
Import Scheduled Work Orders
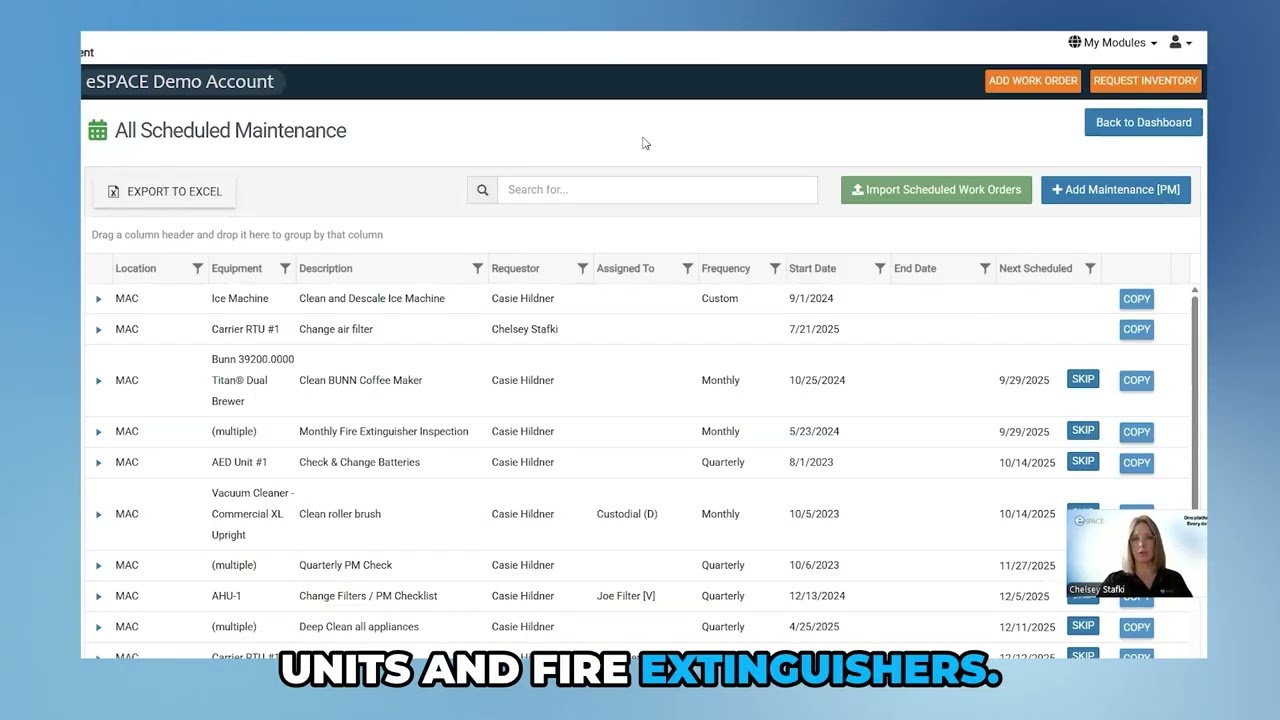coord(936,190)
